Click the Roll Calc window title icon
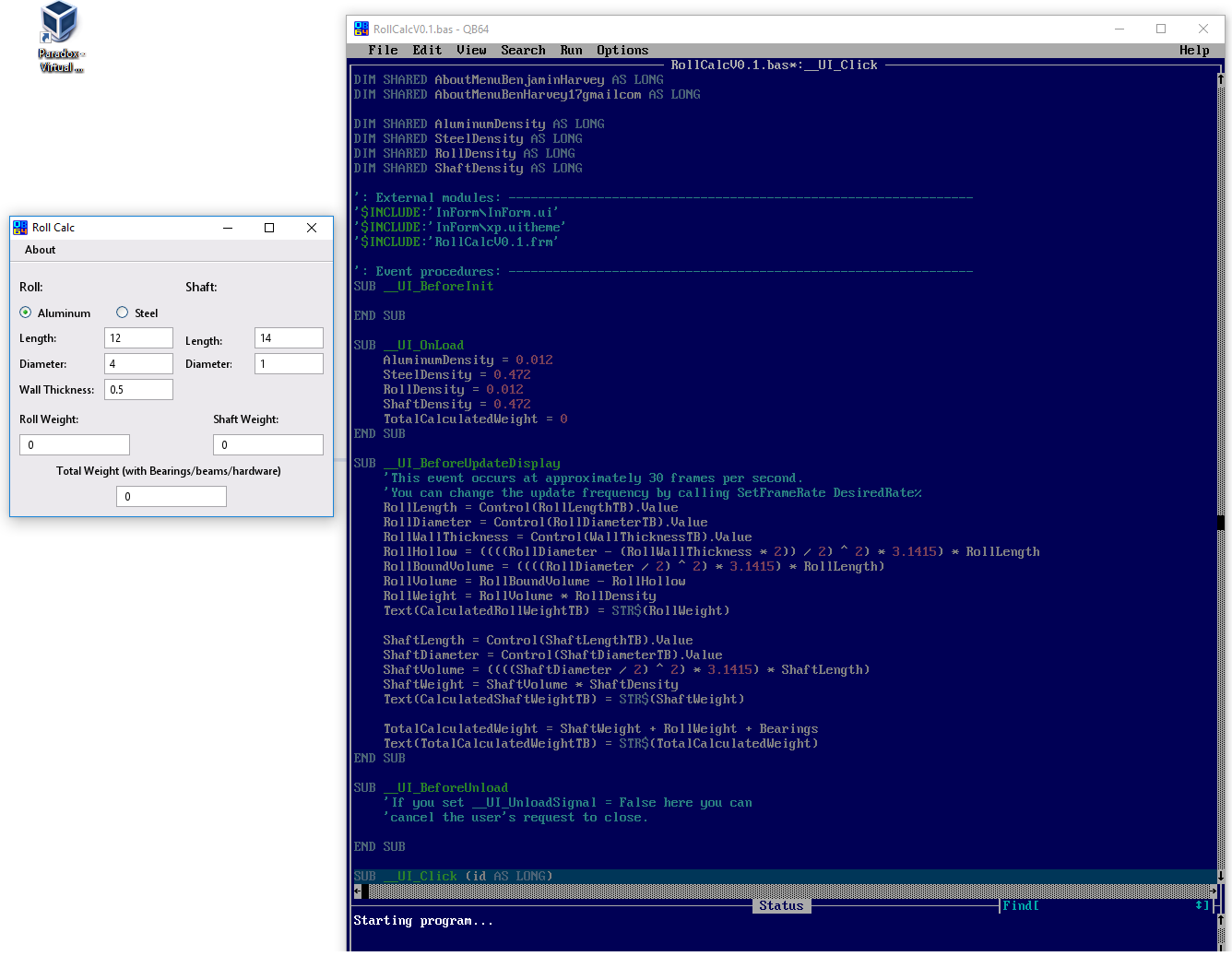 click(20, 228)
